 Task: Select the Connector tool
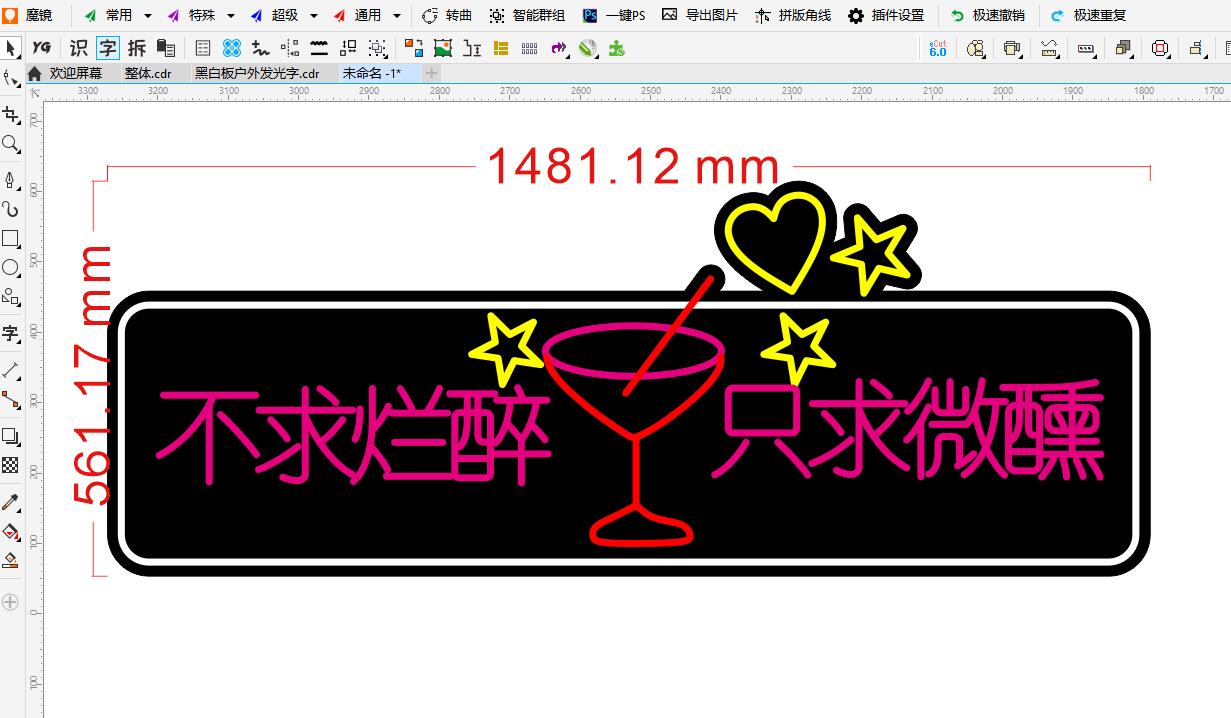(x=10, y=400)
